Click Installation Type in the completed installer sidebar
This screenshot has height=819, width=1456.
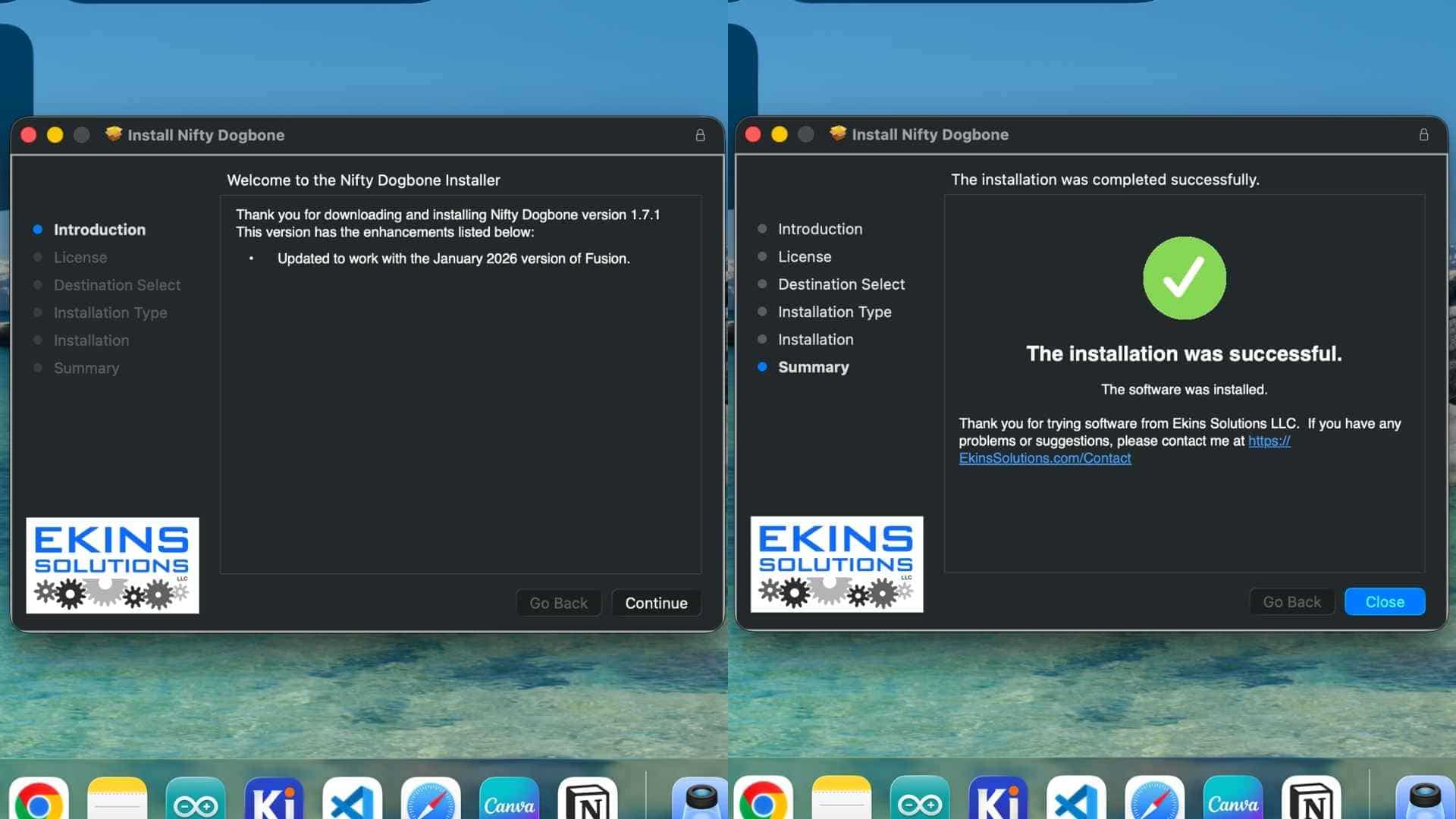(834, 312)
